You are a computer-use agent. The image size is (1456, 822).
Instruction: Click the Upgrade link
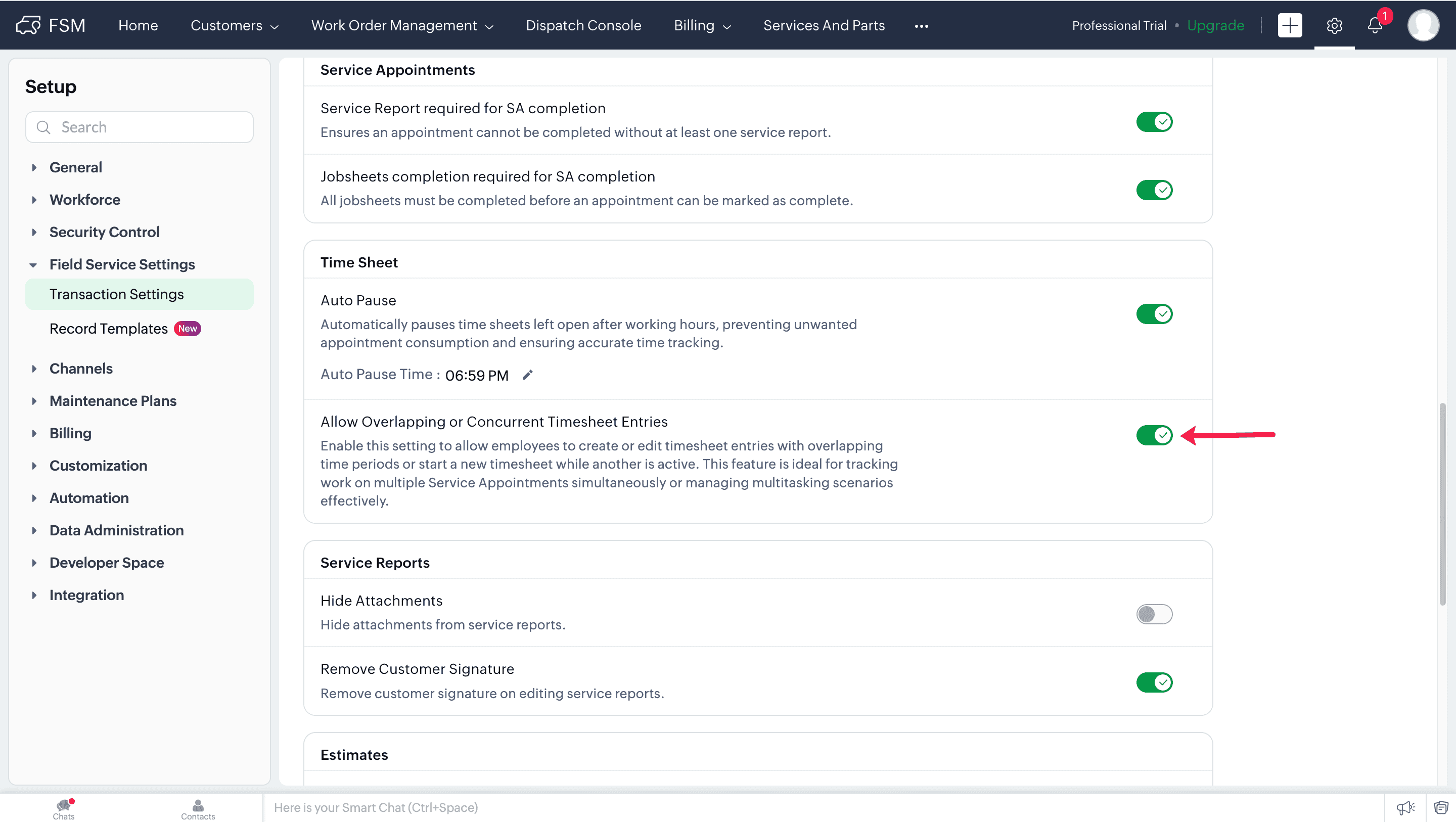point(1215,25)
